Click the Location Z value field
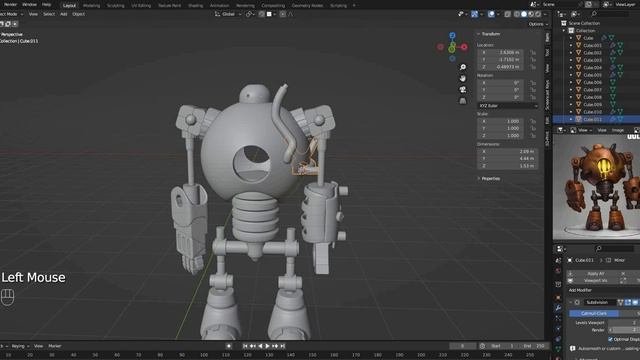 coord(500,67)
